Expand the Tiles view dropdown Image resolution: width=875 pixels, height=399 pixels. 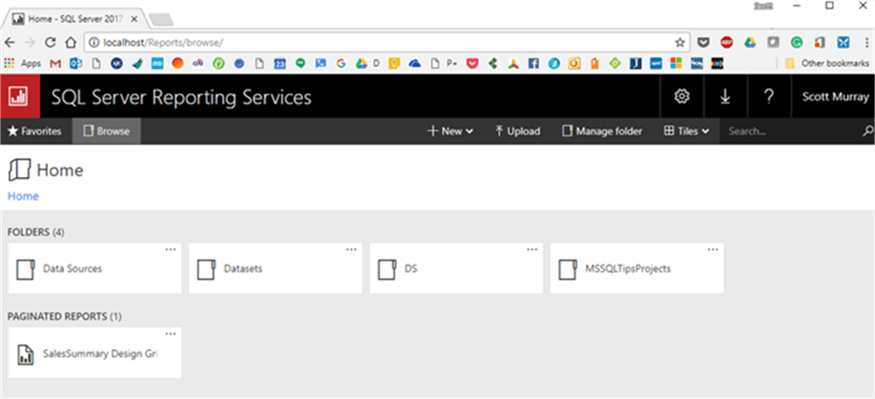686,132
